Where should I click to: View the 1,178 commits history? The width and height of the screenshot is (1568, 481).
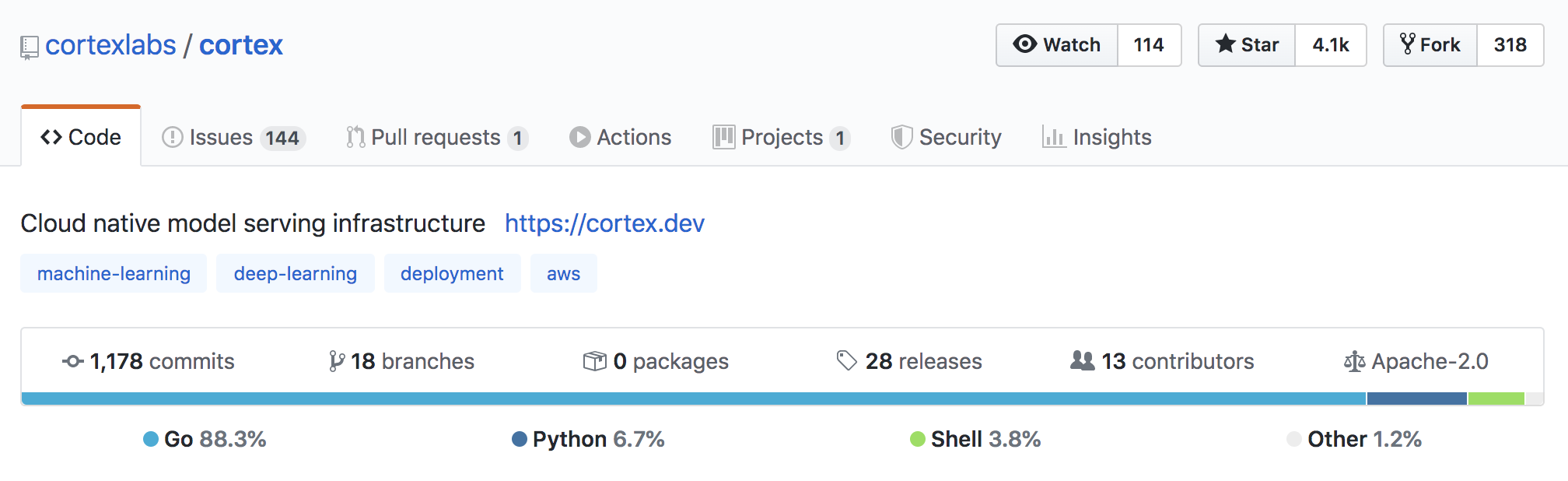coord(149,361)
